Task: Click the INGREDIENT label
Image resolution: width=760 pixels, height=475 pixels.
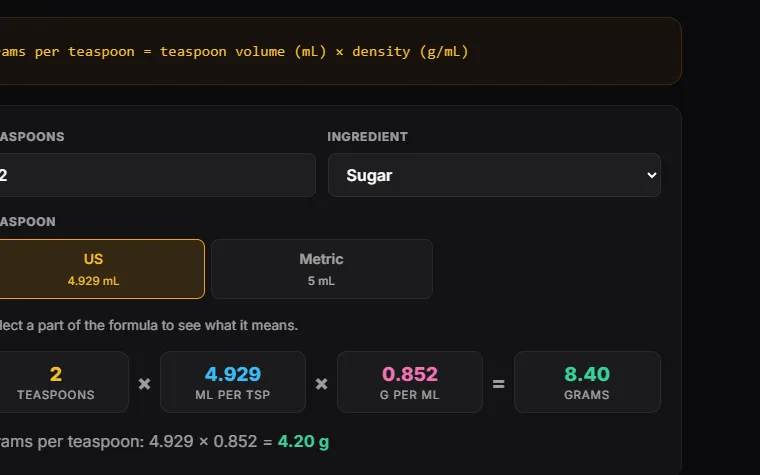Action: [367, 137]
